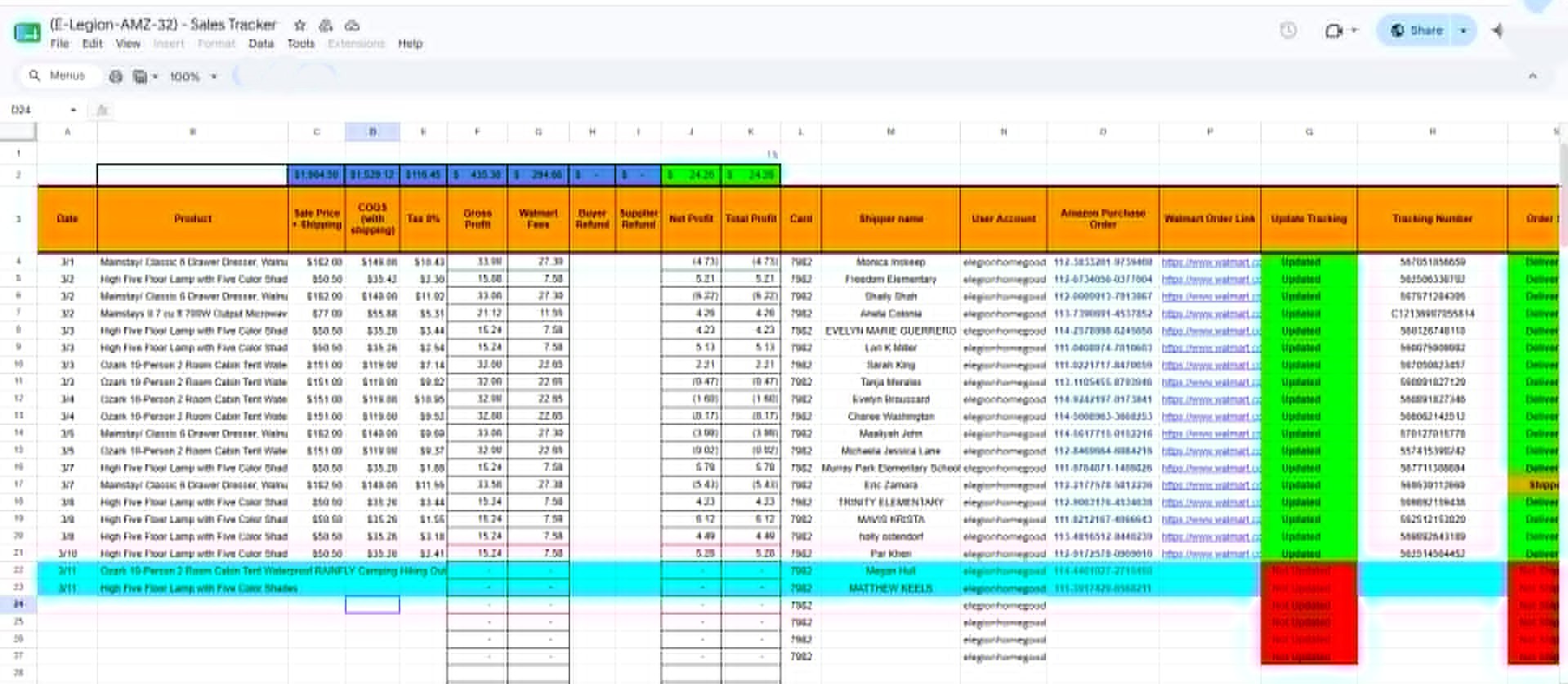The image size is (1568, 684).
Task: Select the 'Walmart Order Link' header cell
Action: pyautogui.click(x=1210, y=219)
